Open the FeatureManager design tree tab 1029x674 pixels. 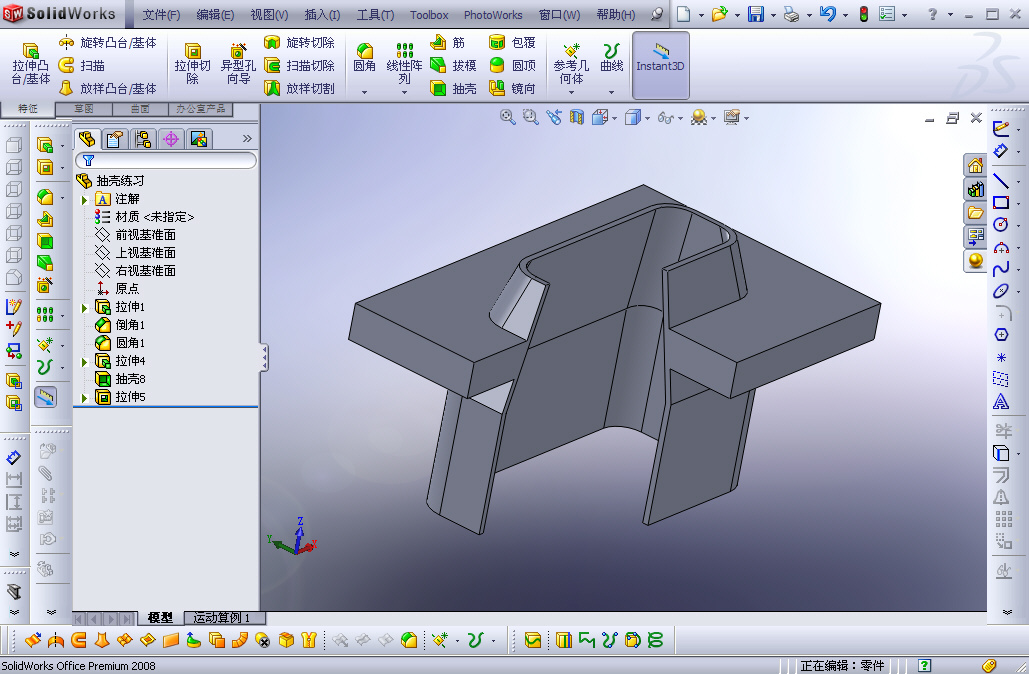coord(87,138)
